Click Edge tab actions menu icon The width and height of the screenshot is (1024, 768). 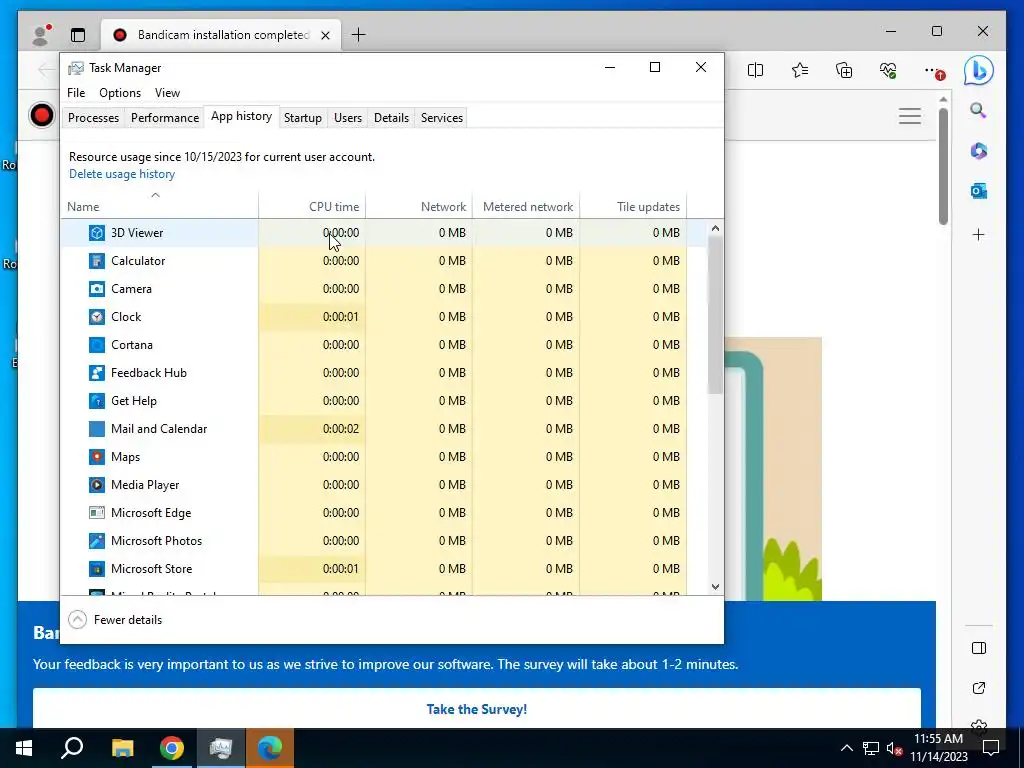point(78,35)
